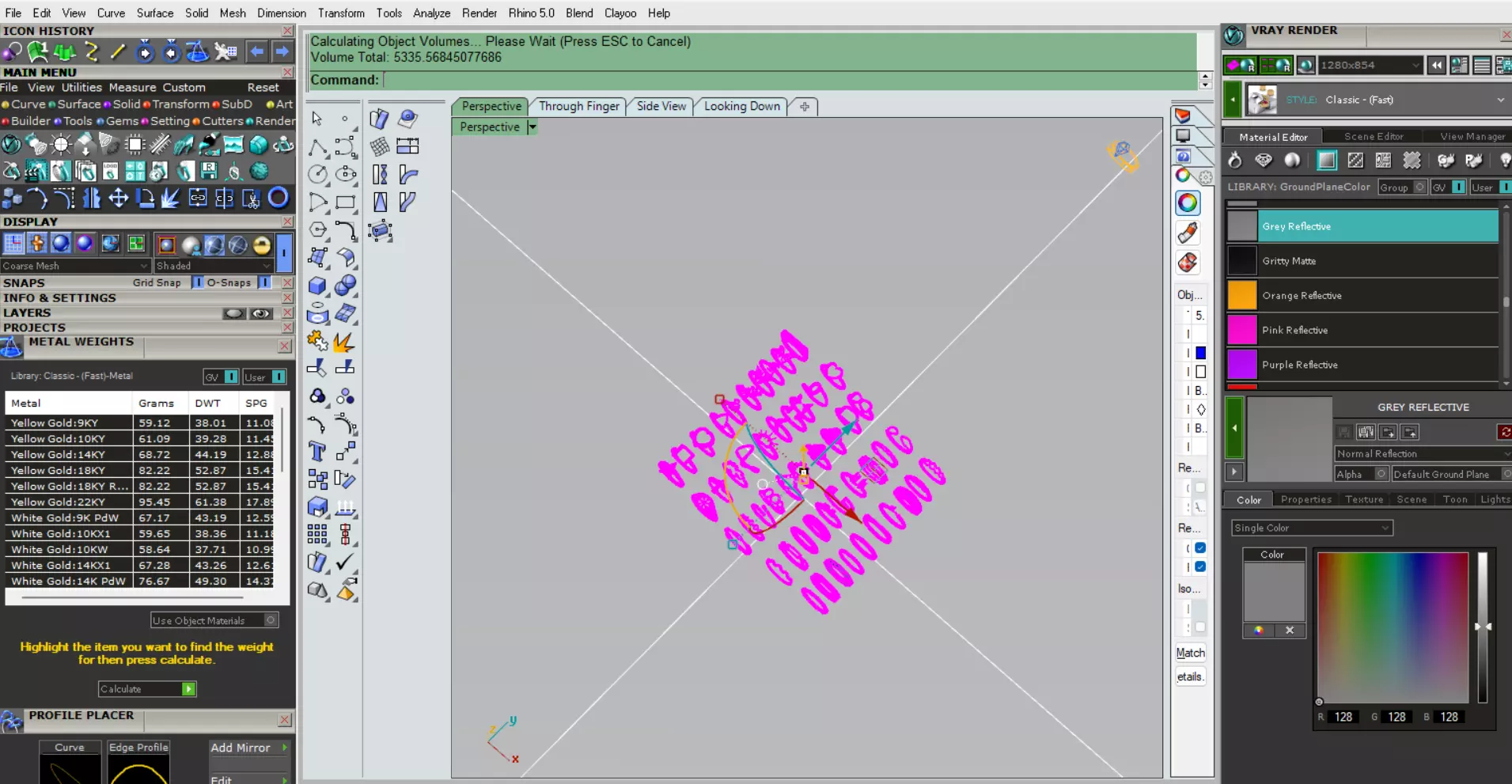1512x784 pixels.
Task: Open Shaded display mode dropdown
Action: (214, 266)
